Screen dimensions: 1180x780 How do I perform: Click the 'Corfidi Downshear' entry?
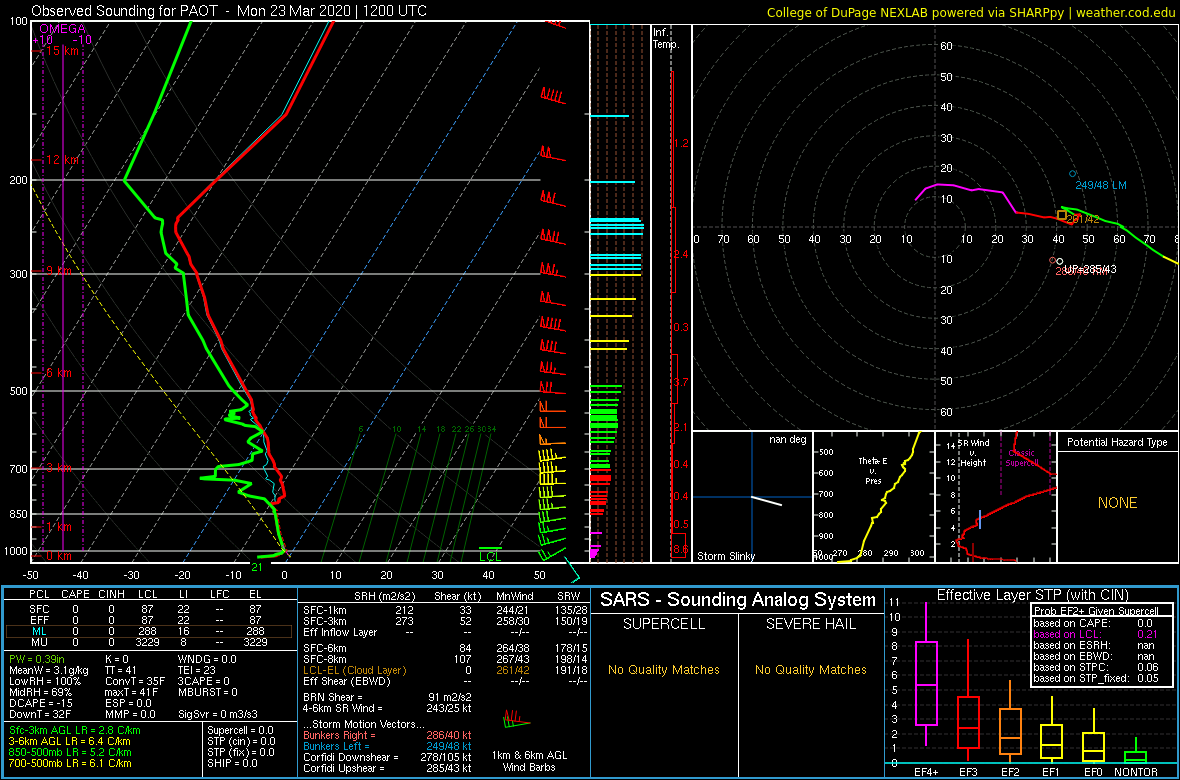tap(388, 757)
